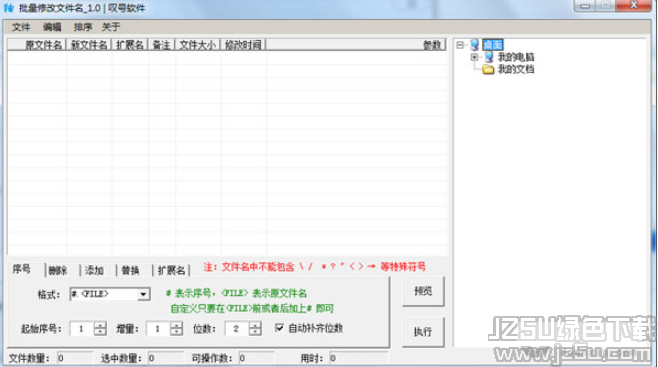Click the 修改时间 column header

coord(243,44)
